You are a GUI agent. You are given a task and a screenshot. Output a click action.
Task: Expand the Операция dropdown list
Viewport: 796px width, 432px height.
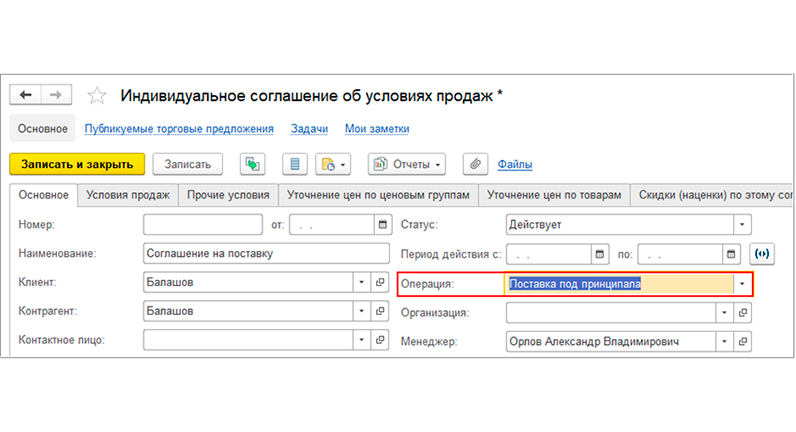click(x=742, y=284)
